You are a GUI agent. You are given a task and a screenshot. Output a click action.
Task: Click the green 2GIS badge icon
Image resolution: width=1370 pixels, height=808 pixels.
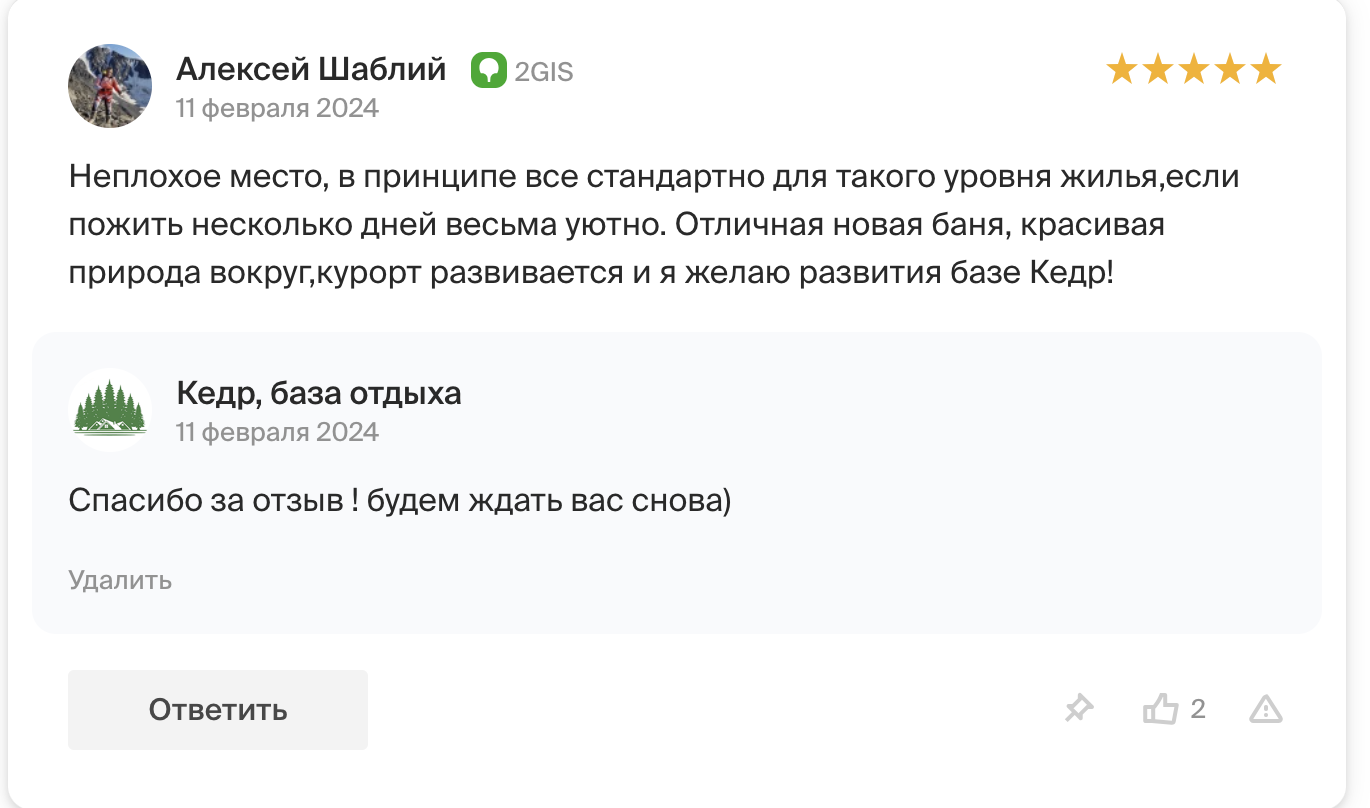click(489, 71)
